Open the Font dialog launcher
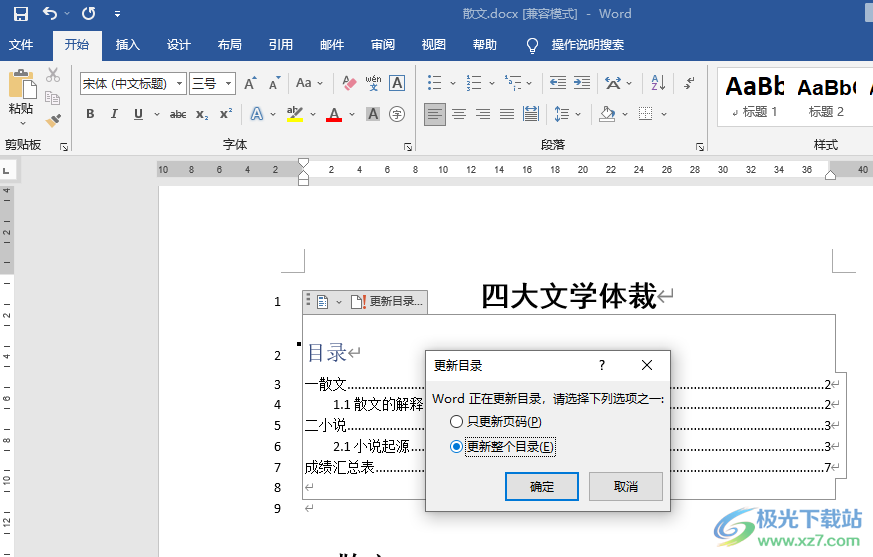Image resolution: width=873 pixels, height=557 pixels. (408, 147)
